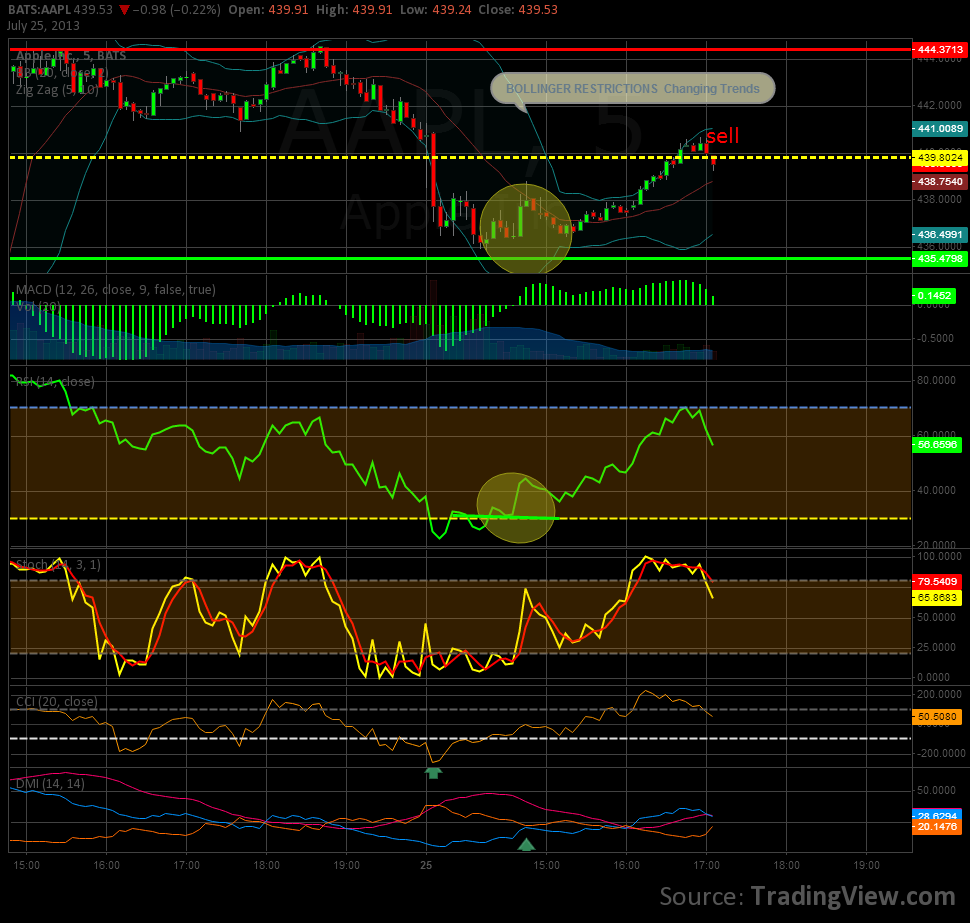
Task: Select the 'Stoch (14, 3, 1)' indicator label
Action: [x=58, y=564]
